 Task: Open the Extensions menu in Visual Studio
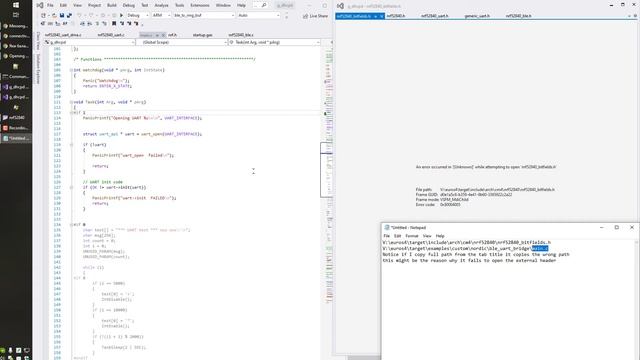pyautogui.click(x=200, y=5)
